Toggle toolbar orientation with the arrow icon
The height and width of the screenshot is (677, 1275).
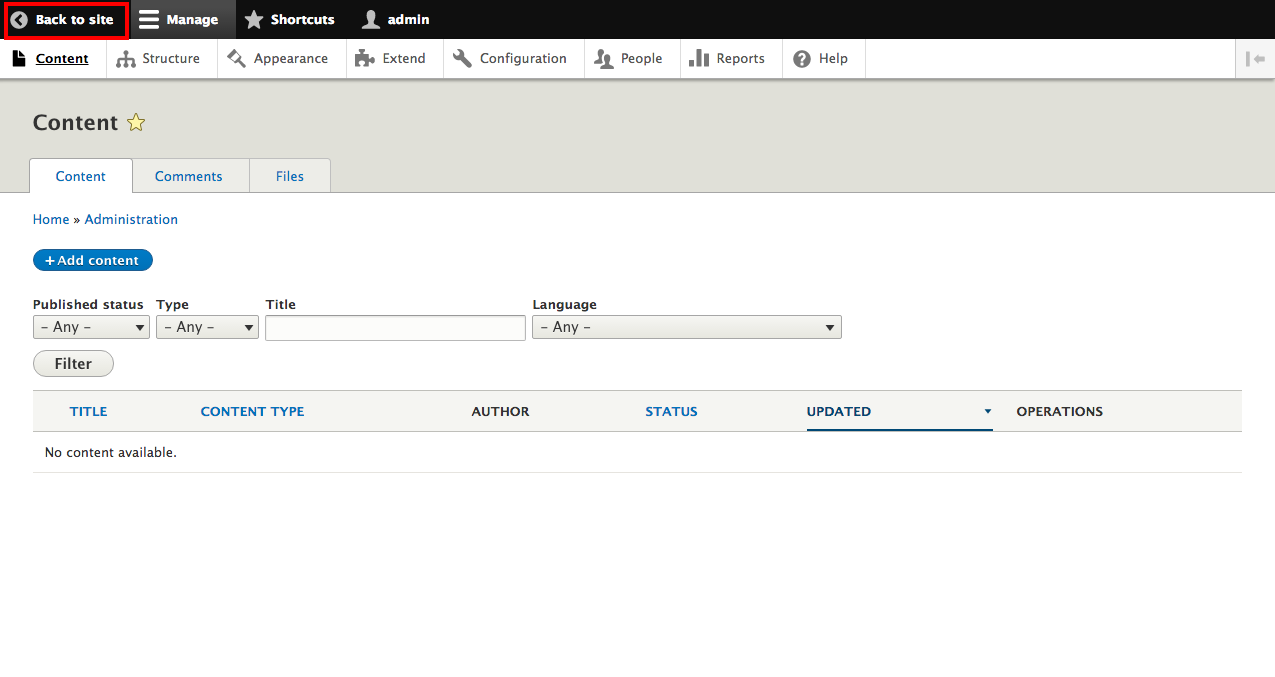coord(1255,59)
